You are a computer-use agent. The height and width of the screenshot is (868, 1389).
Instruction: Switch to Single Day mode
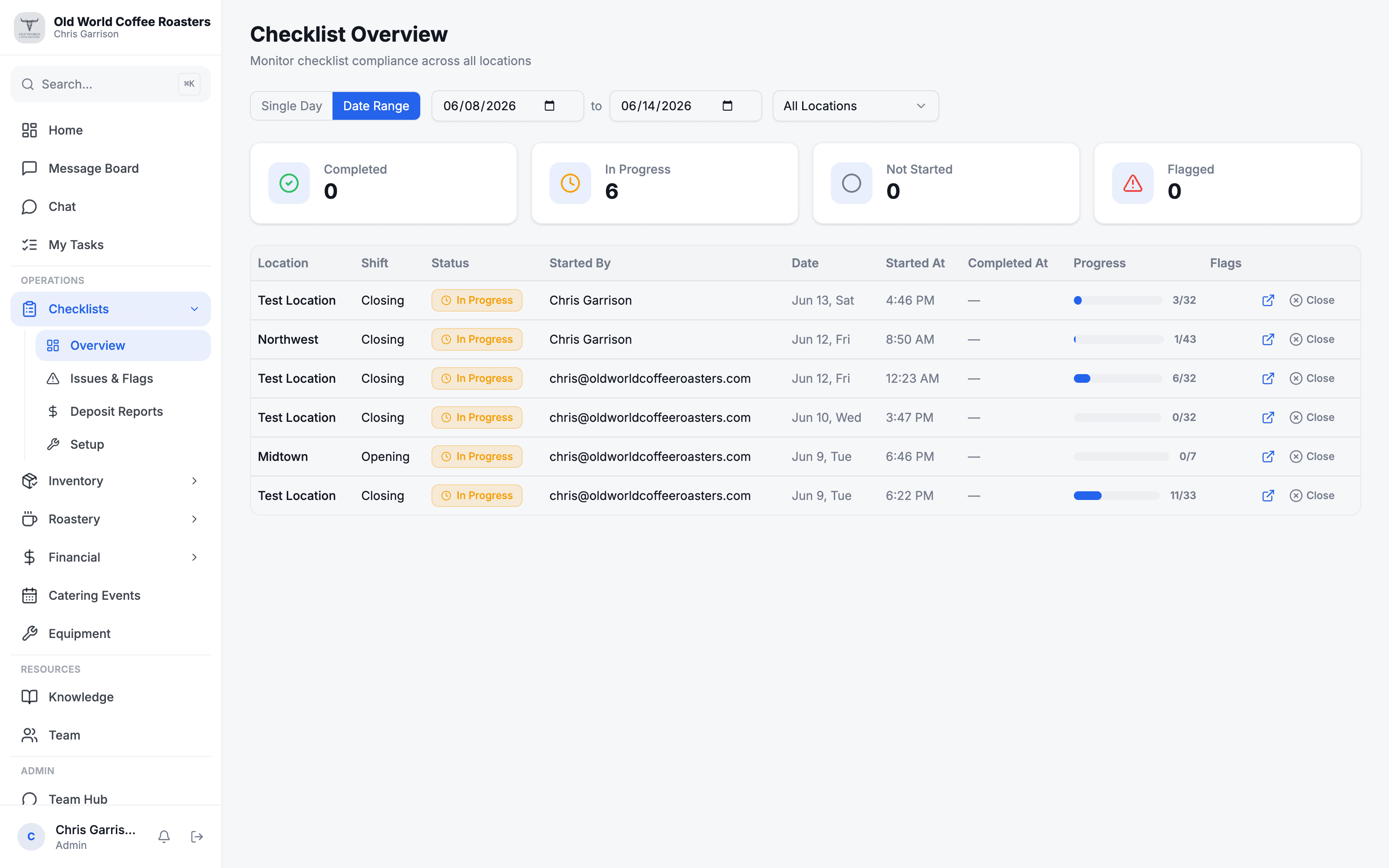292,105
